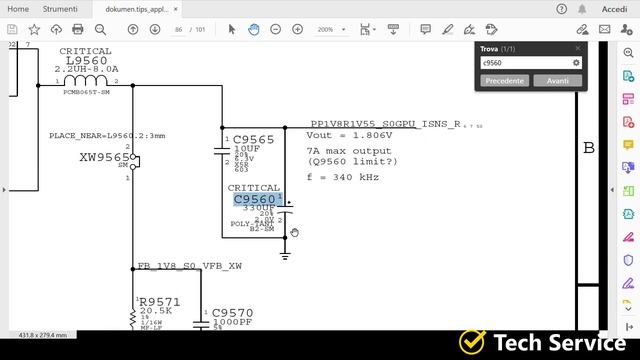
Task: Click the Avanti button
Action: point(558,81)
